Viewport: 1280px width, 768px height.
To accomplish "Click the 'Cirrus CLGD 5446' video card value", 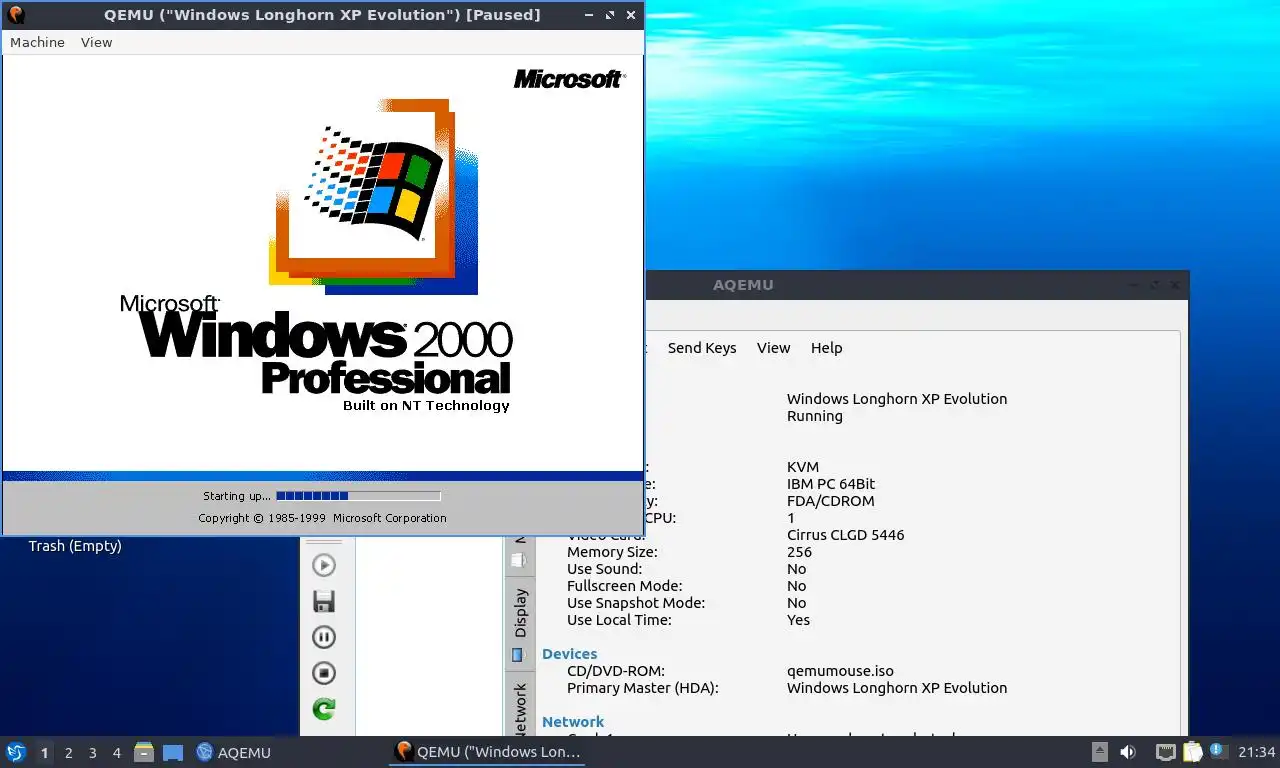I will click(846, 535).
